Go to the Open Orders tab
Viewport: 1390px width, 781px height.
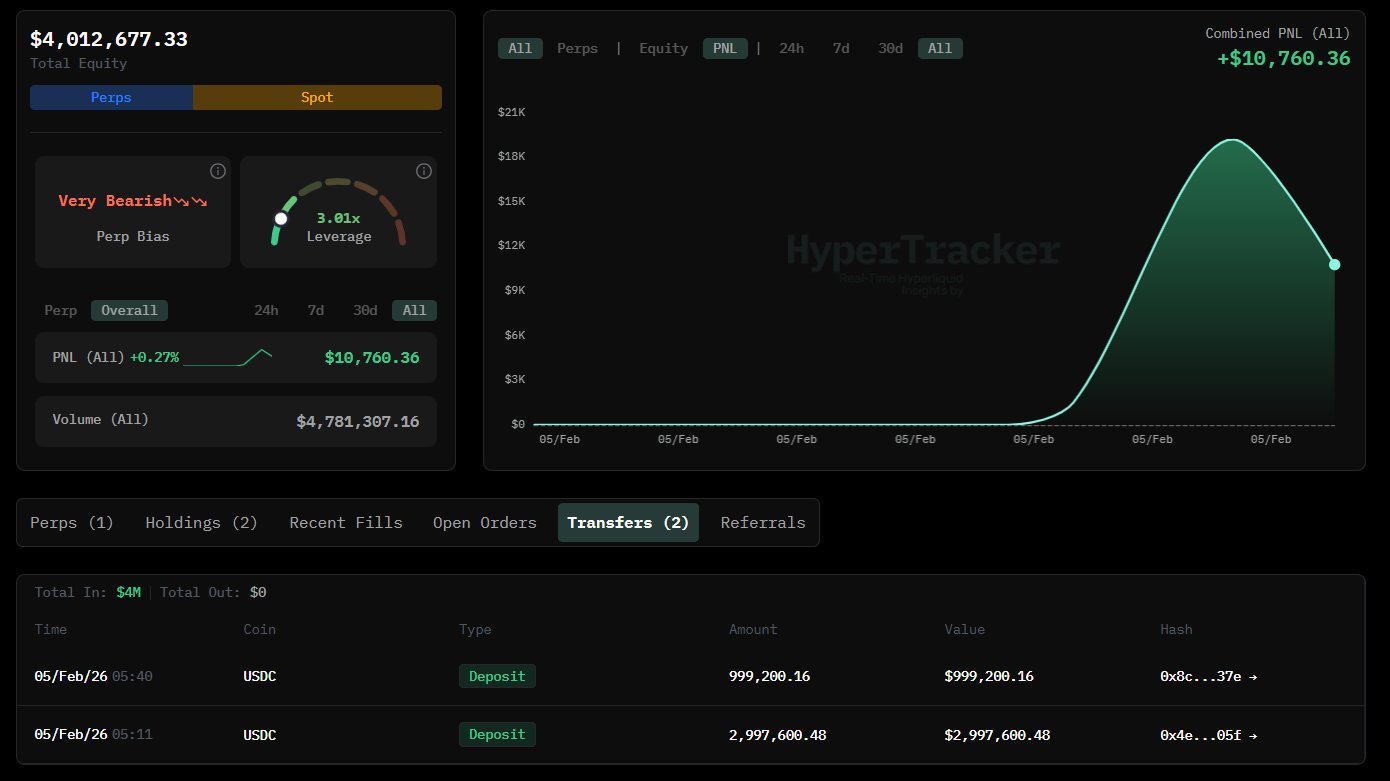pos(485,522)
